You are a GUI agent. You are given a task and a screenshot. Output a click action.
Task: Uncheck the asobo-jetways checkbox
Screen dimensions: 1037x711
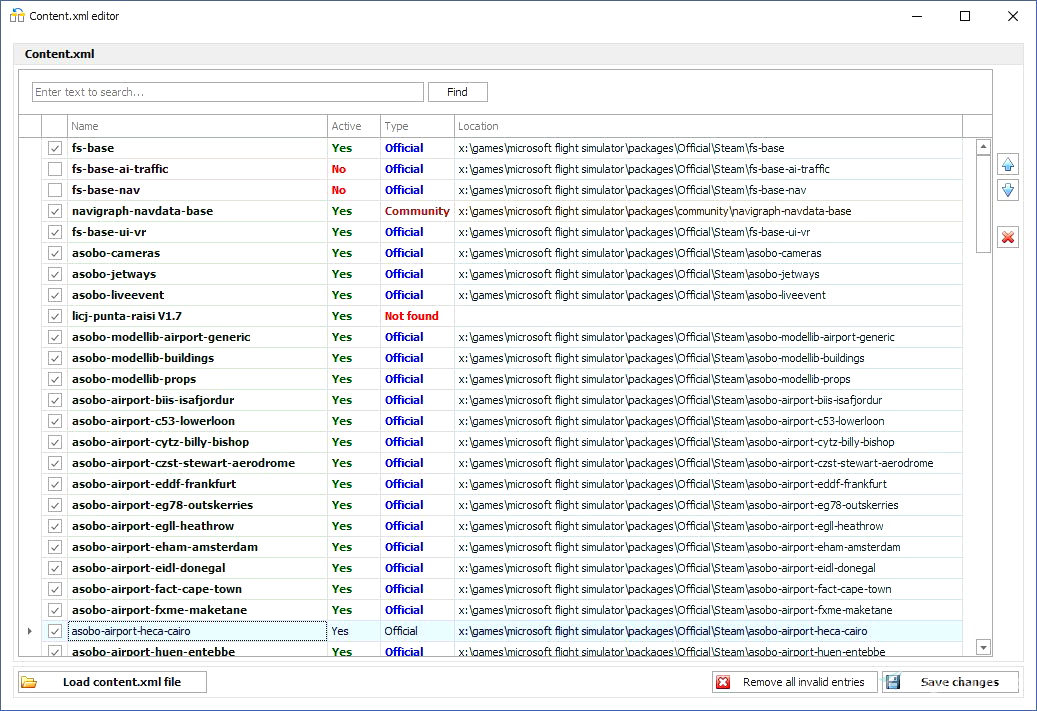tap(55, 274)
